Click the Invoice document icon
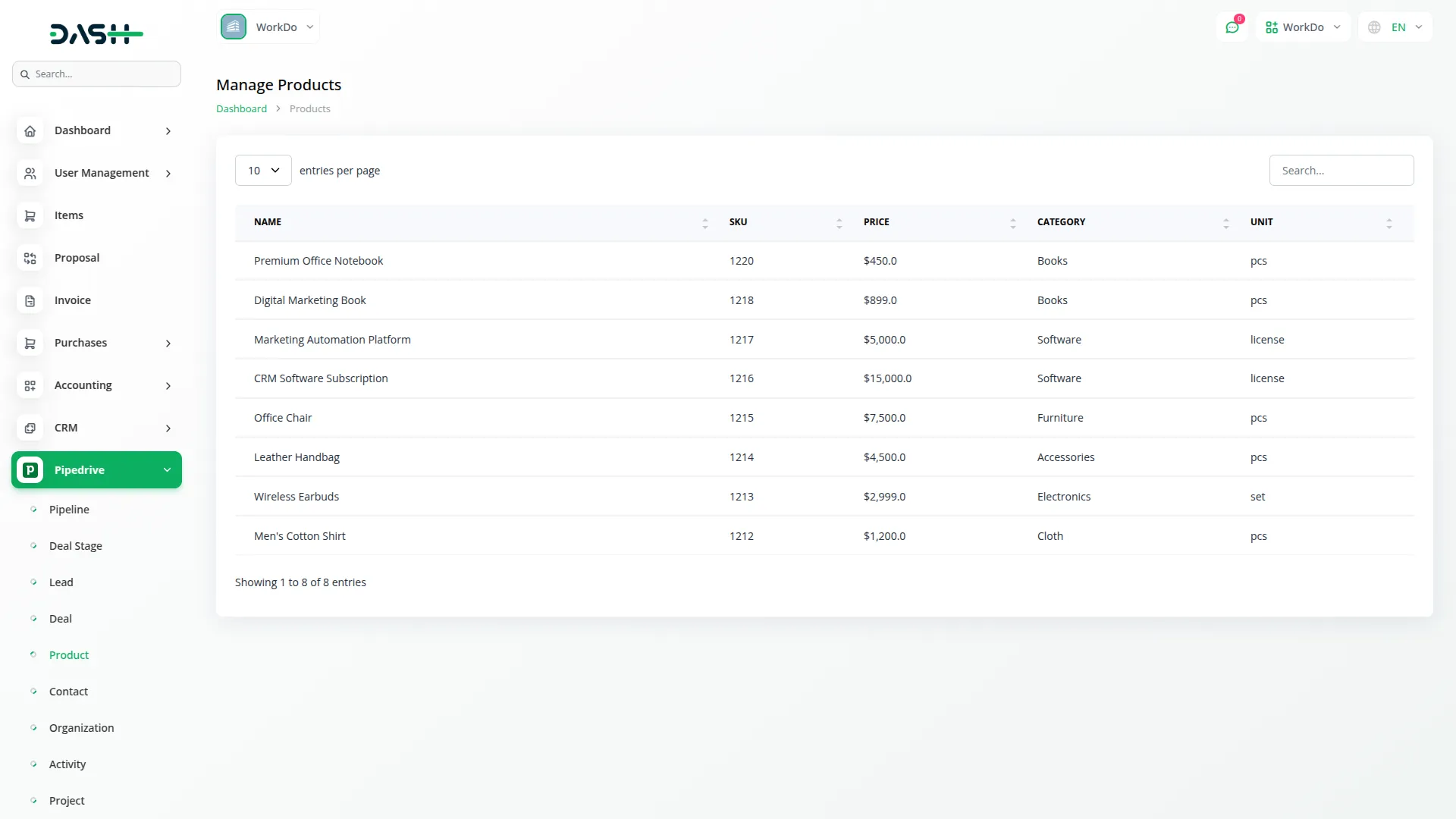1456x819 pixels. 30,300
